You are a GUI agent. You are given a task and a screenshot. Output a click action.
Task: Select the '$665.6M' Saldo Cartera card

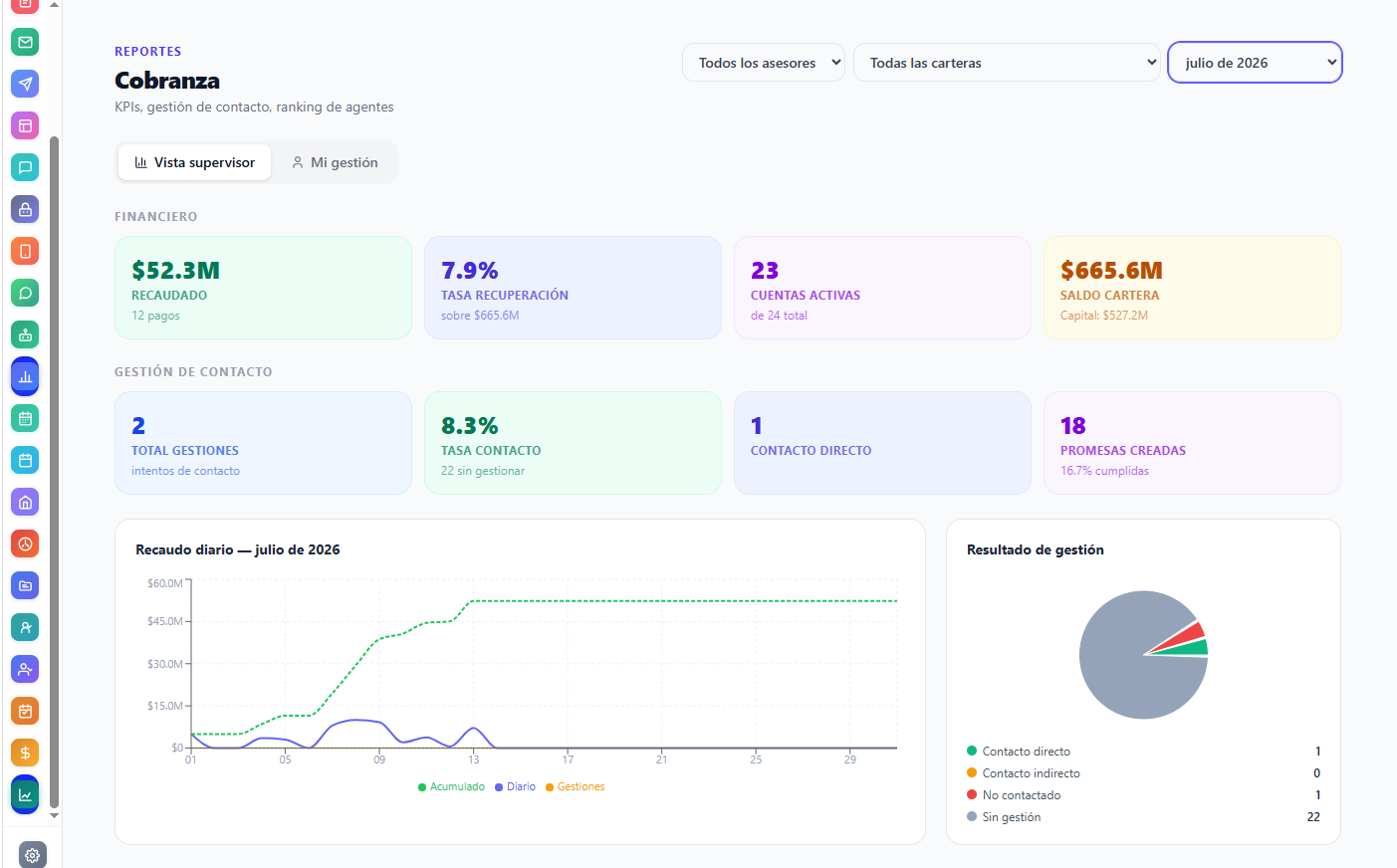click(x=1192, y=288)
